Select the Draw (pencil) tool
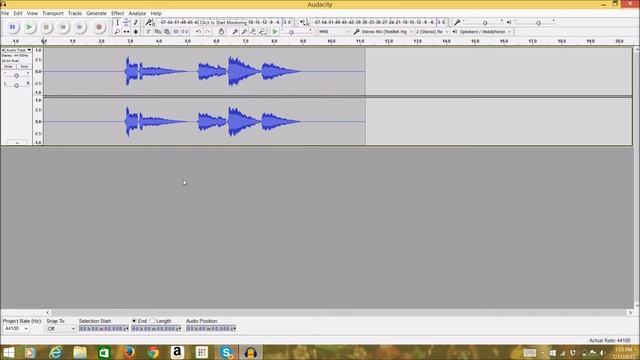Screen dimensions: 640x360 tap(136, 22)
